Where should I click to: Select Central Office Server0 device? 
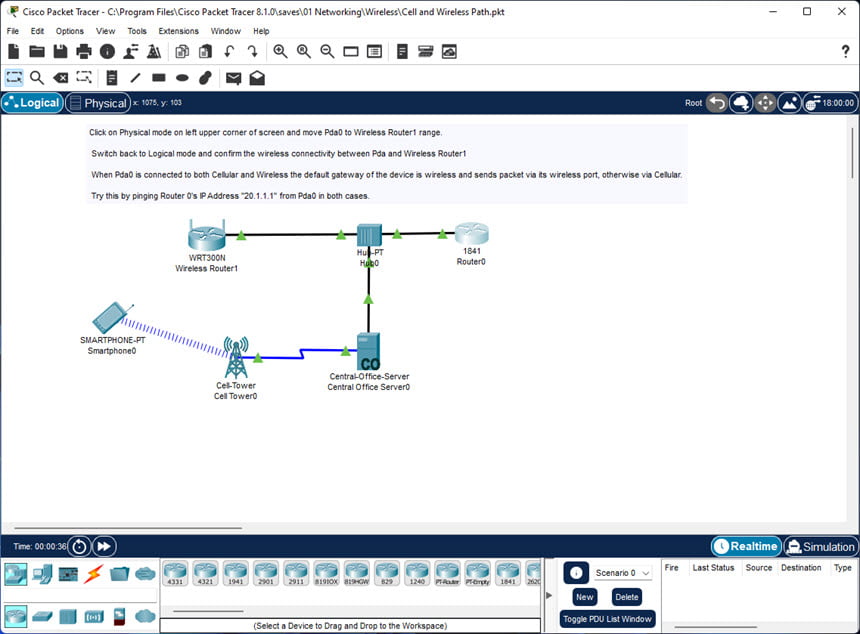coord(368,352)
